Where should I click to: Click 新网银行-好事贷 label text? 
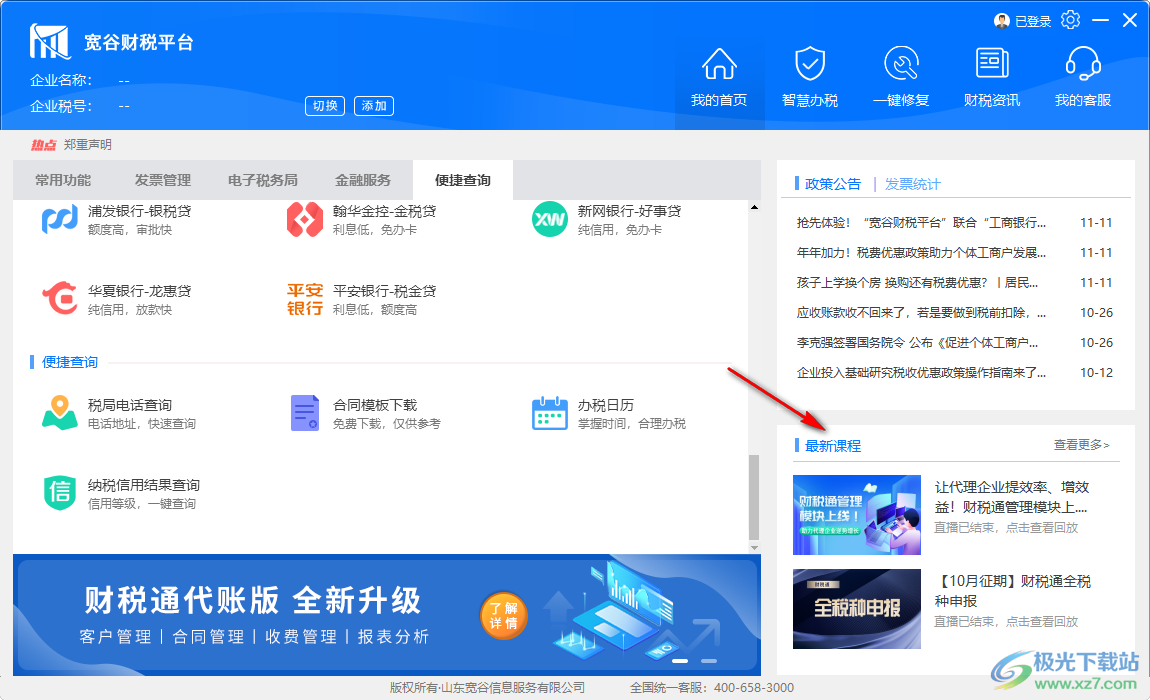[629, 211]
